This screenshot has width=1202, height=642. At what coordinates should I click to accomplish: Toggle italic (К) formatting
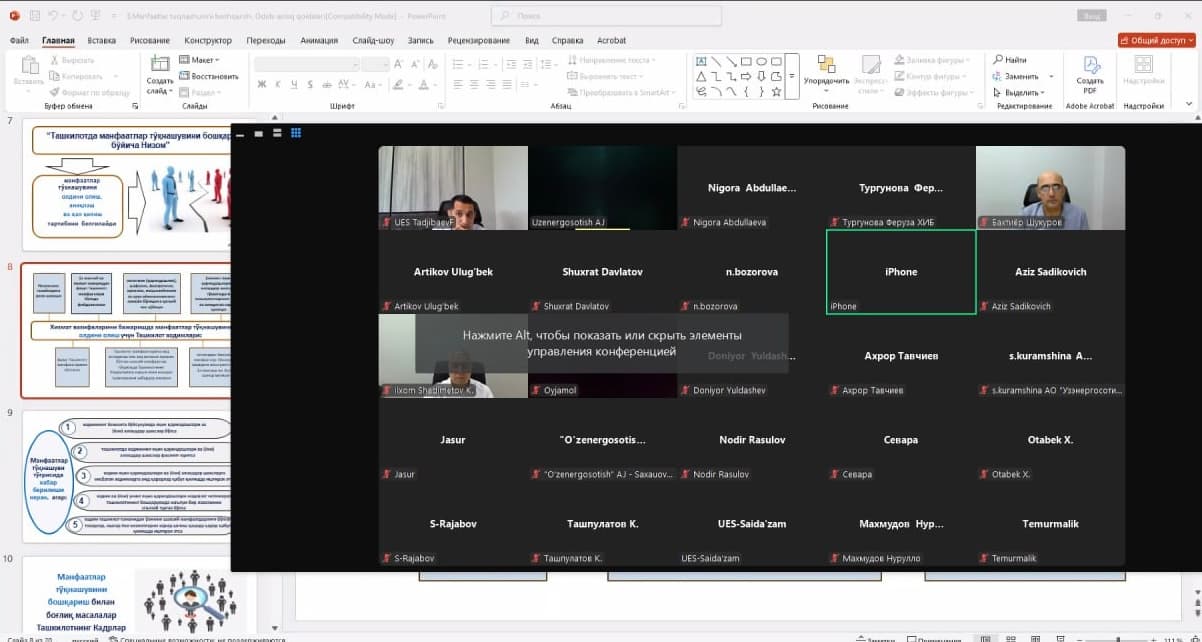tap(279, 83)
